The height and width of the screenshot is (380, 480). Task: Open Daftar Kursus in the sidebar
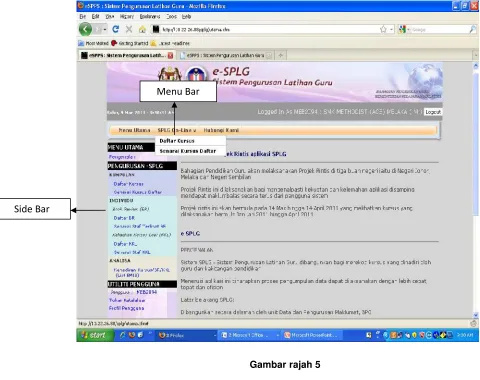pos(128,184)
